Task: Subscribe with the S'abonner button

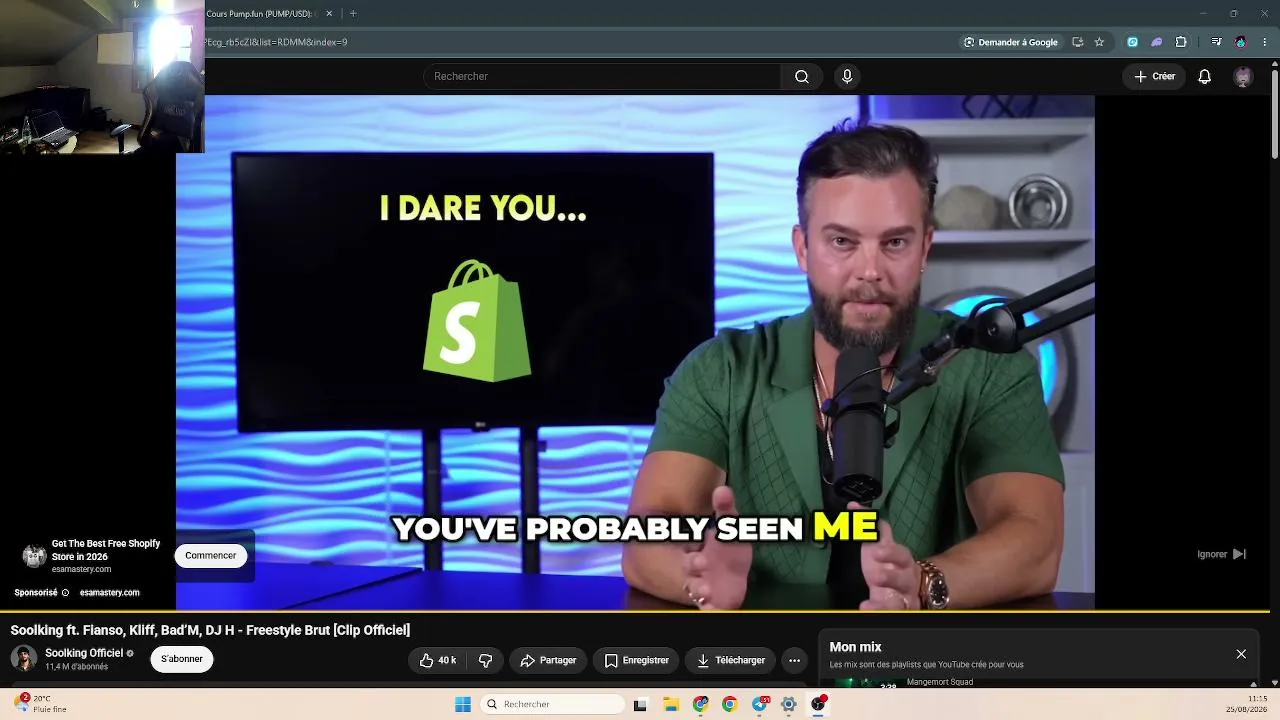Action: (182, 659)
